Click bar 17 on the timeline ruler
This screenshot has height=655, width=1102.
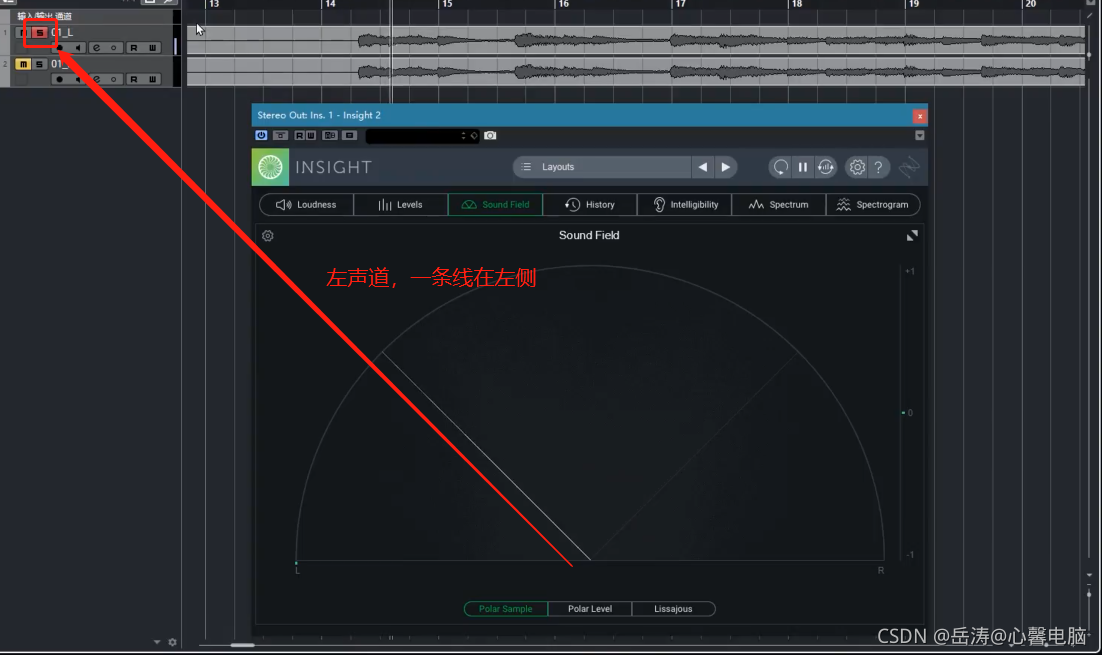coord(680,4)
